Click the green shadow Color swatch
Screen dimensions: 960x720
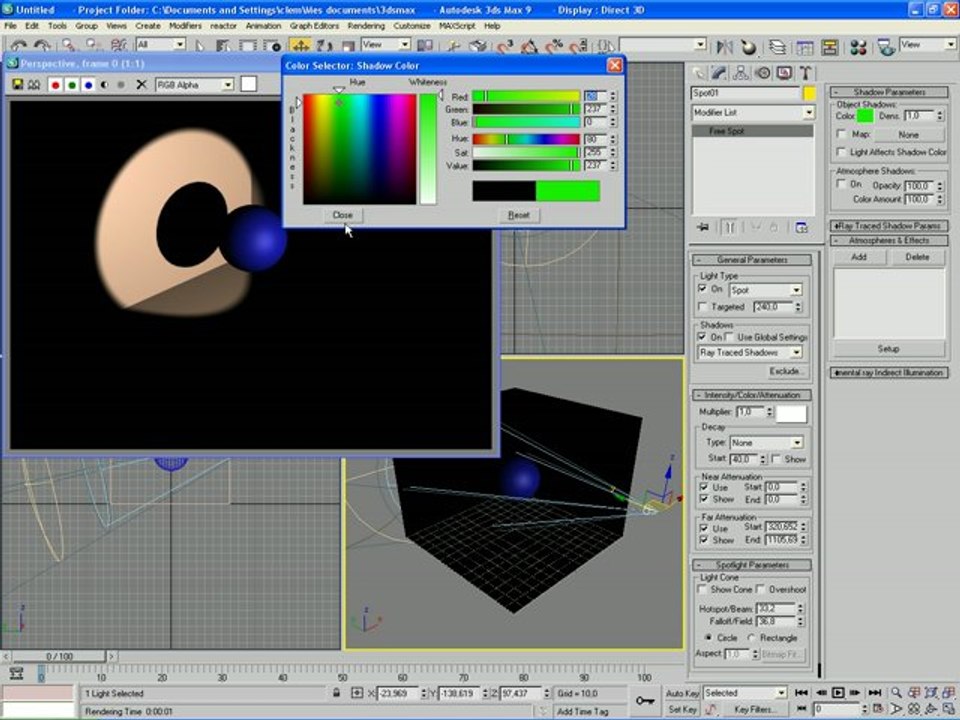(x=864, y=116)
